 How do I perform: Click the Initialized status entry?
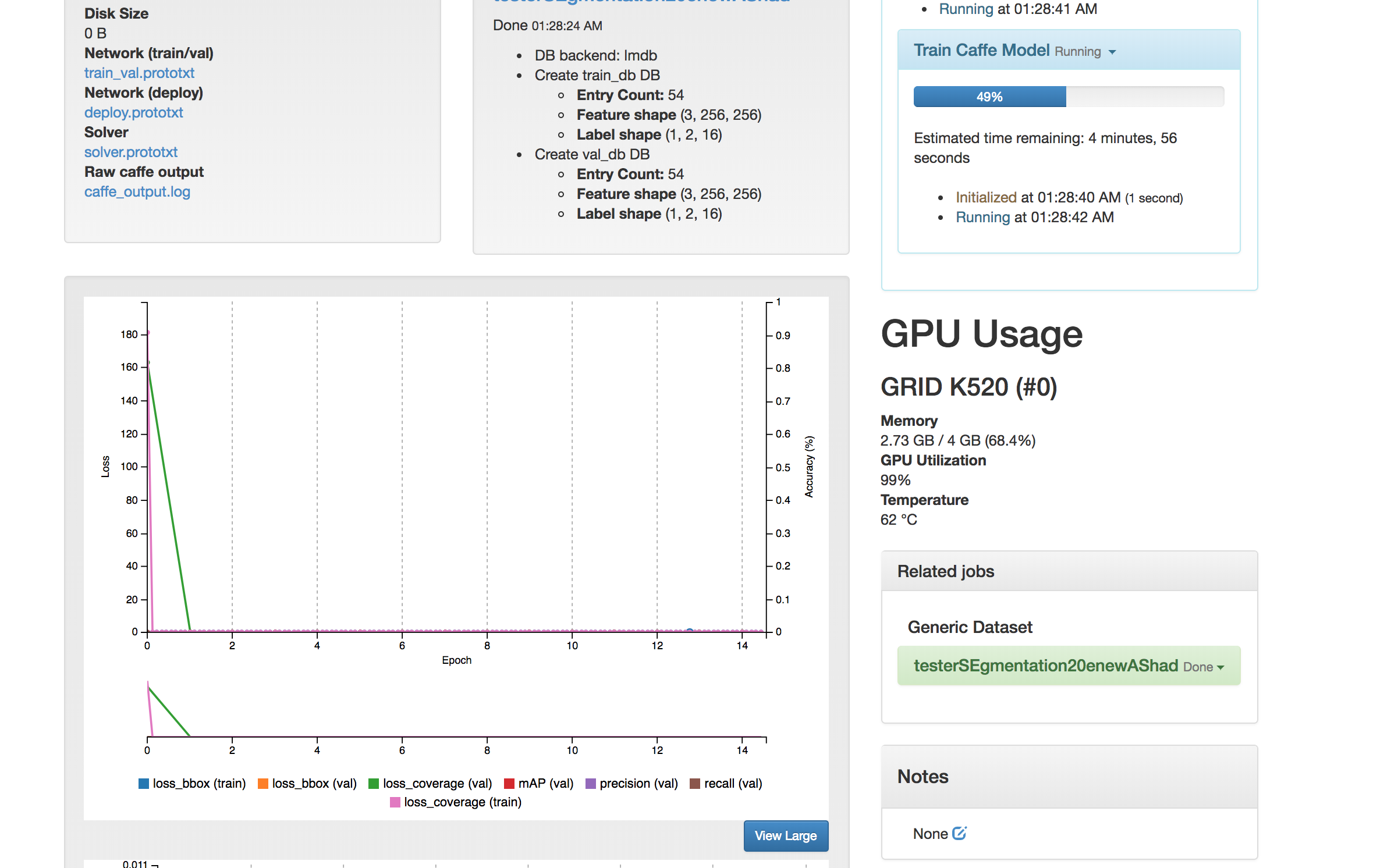click(x=986, y=197)
